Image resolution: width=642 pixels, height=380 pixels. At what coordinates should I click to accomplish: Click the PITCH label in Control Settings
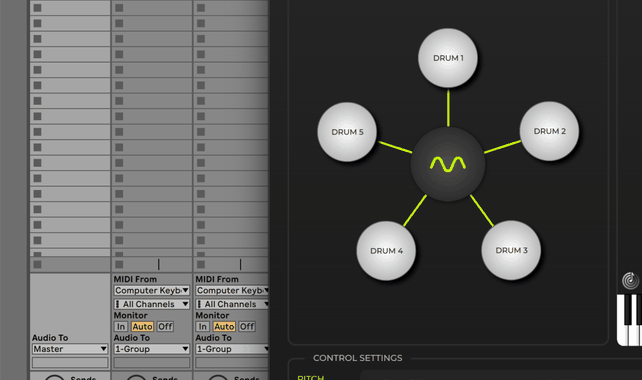[x=310, y=377]
